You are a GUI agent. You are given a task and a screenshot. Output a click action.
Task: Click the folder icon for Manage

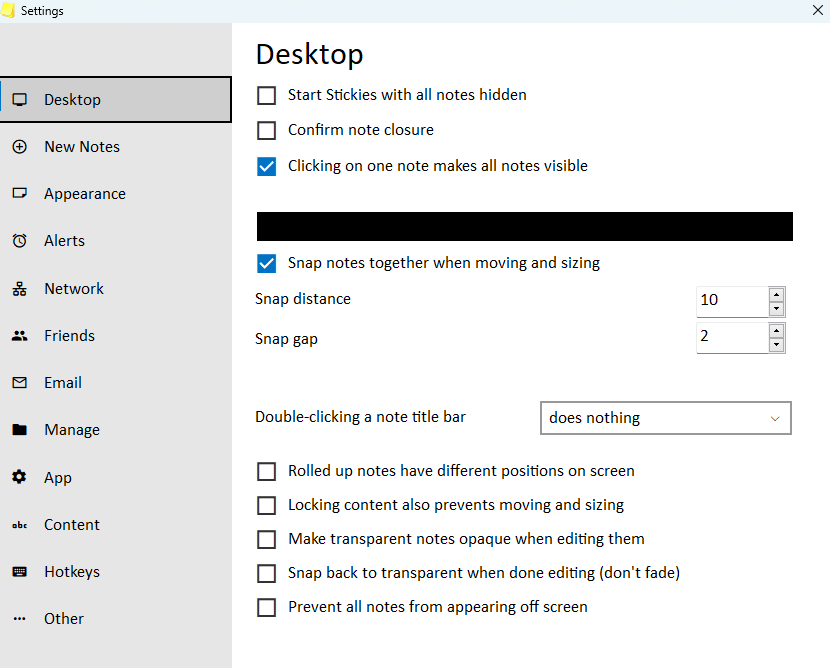(x=19, y=430)
